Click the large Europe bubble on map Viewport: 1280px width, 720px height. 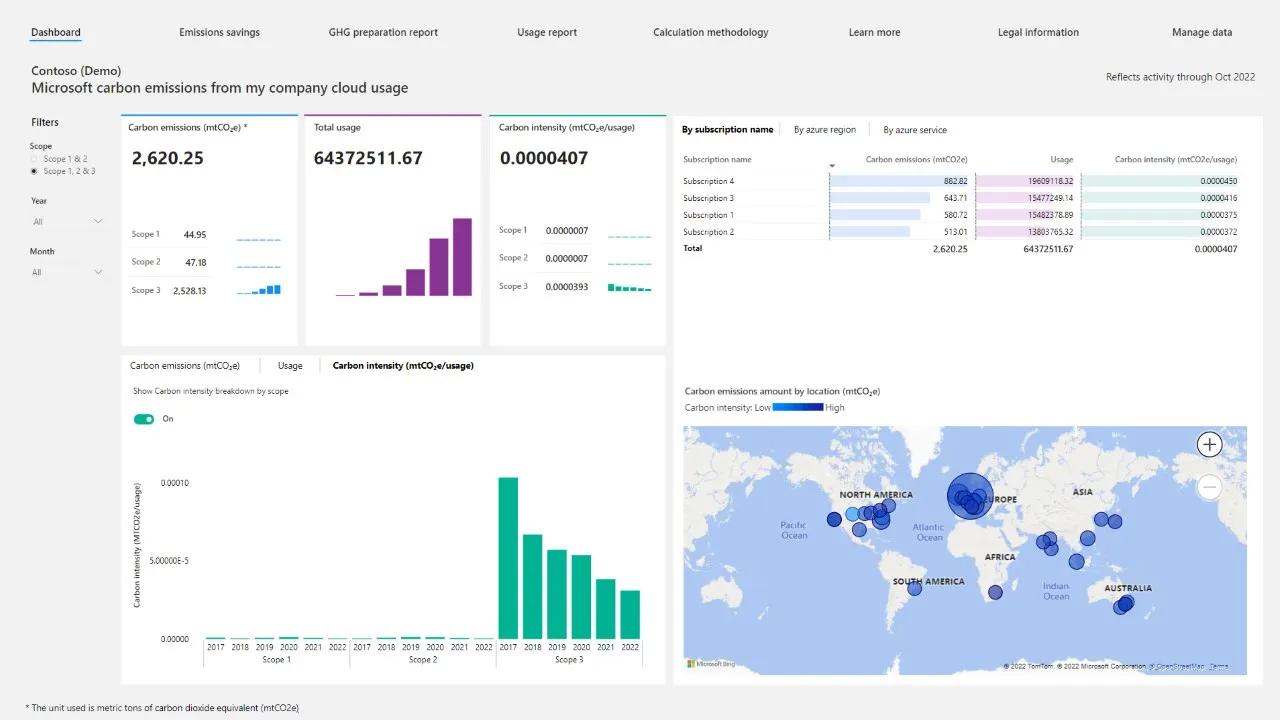coord(969,496)
